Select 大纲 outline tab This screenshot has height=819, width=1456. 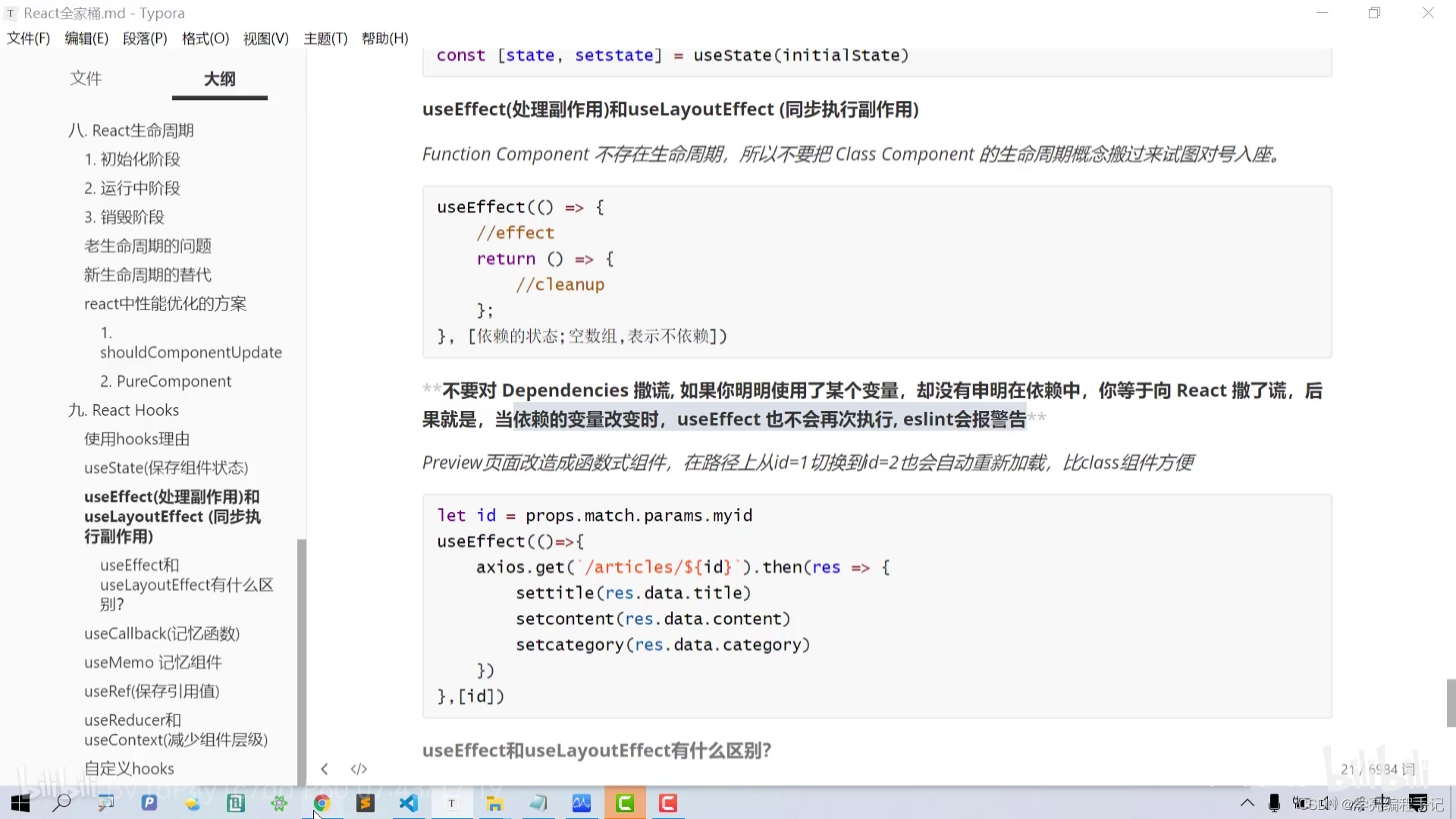219,79
